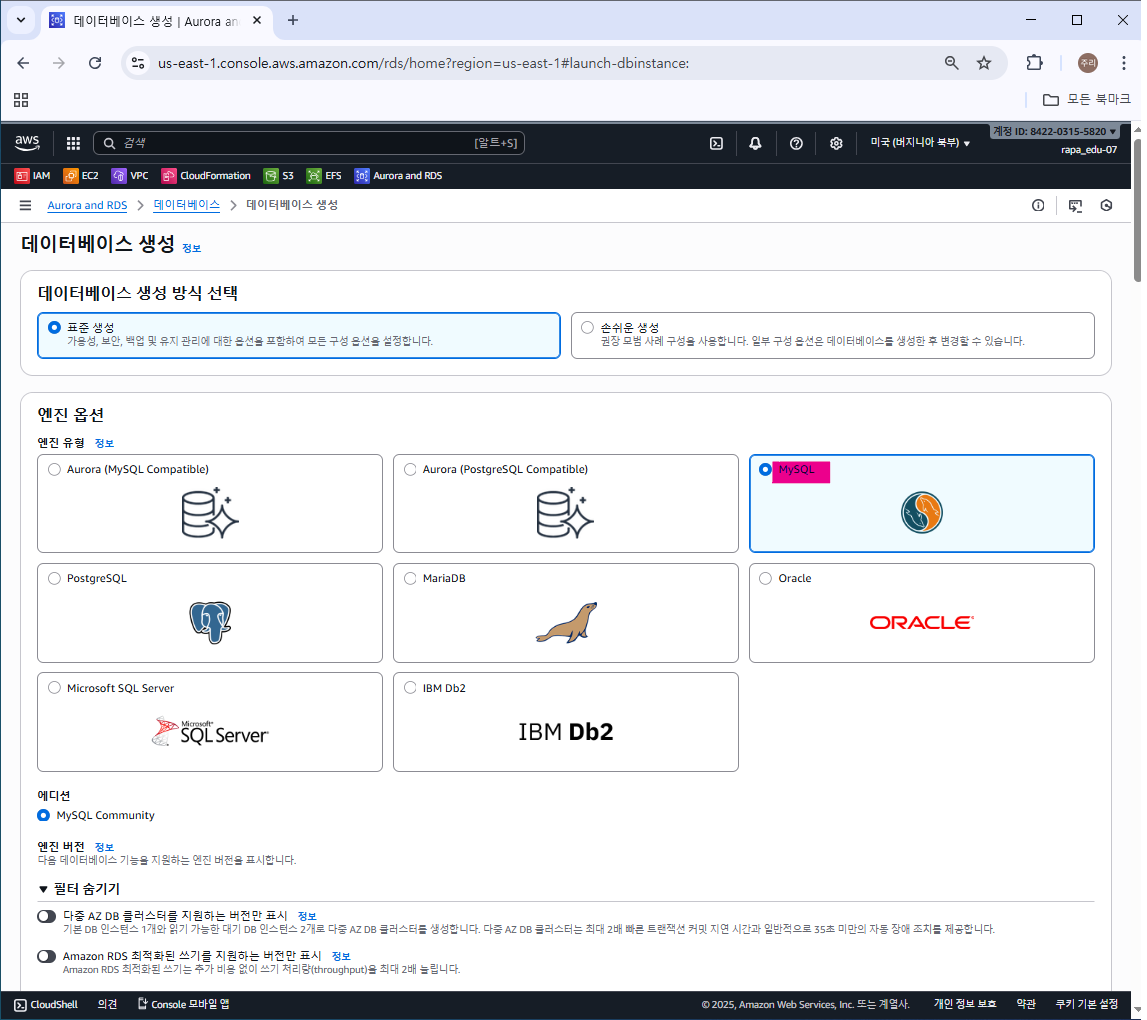Open the browser extensions puzzle icon

tap(1034, 63)
